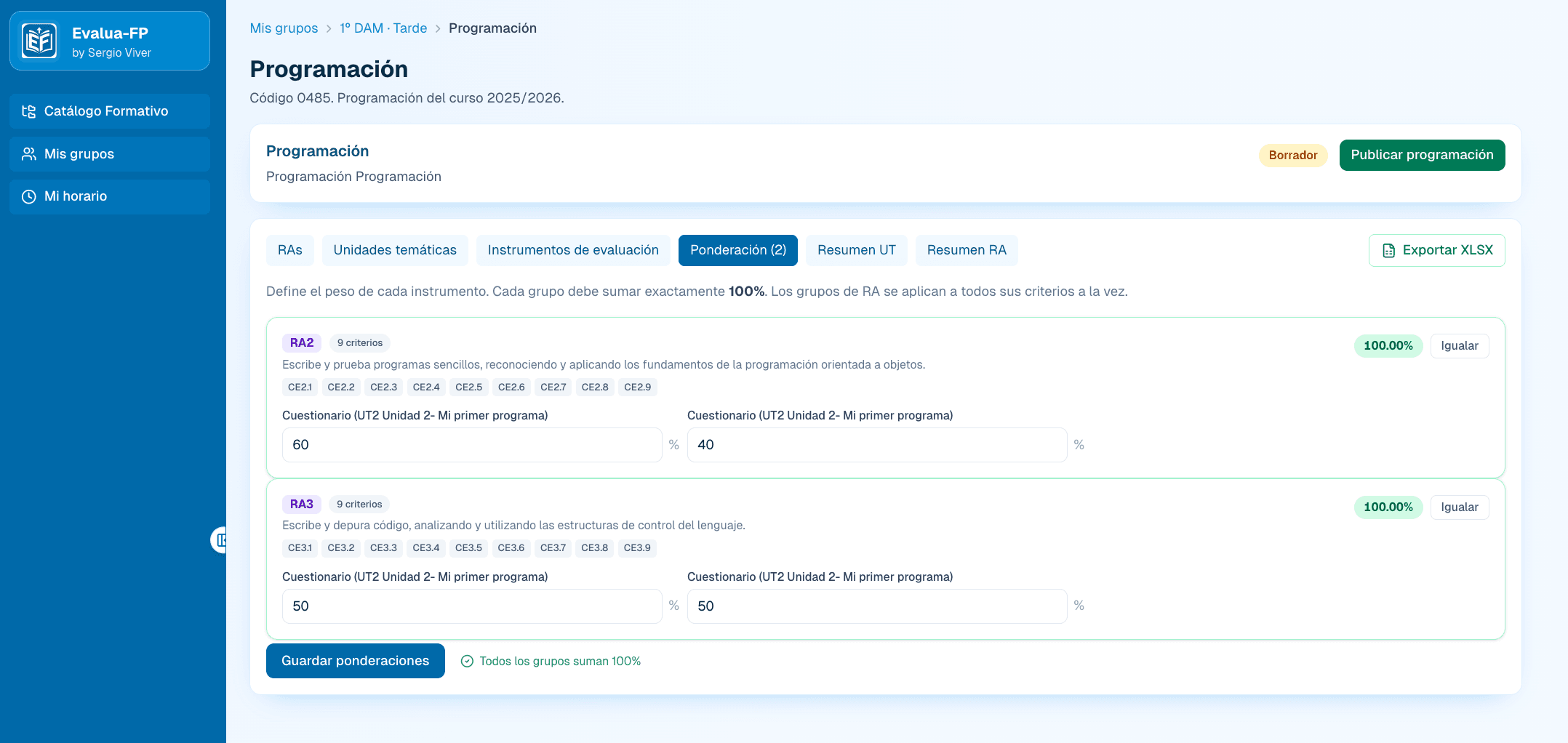Click Igualar for RA3 group
The width and height of the screenshot is (1568, 743).
(1459, 507)
